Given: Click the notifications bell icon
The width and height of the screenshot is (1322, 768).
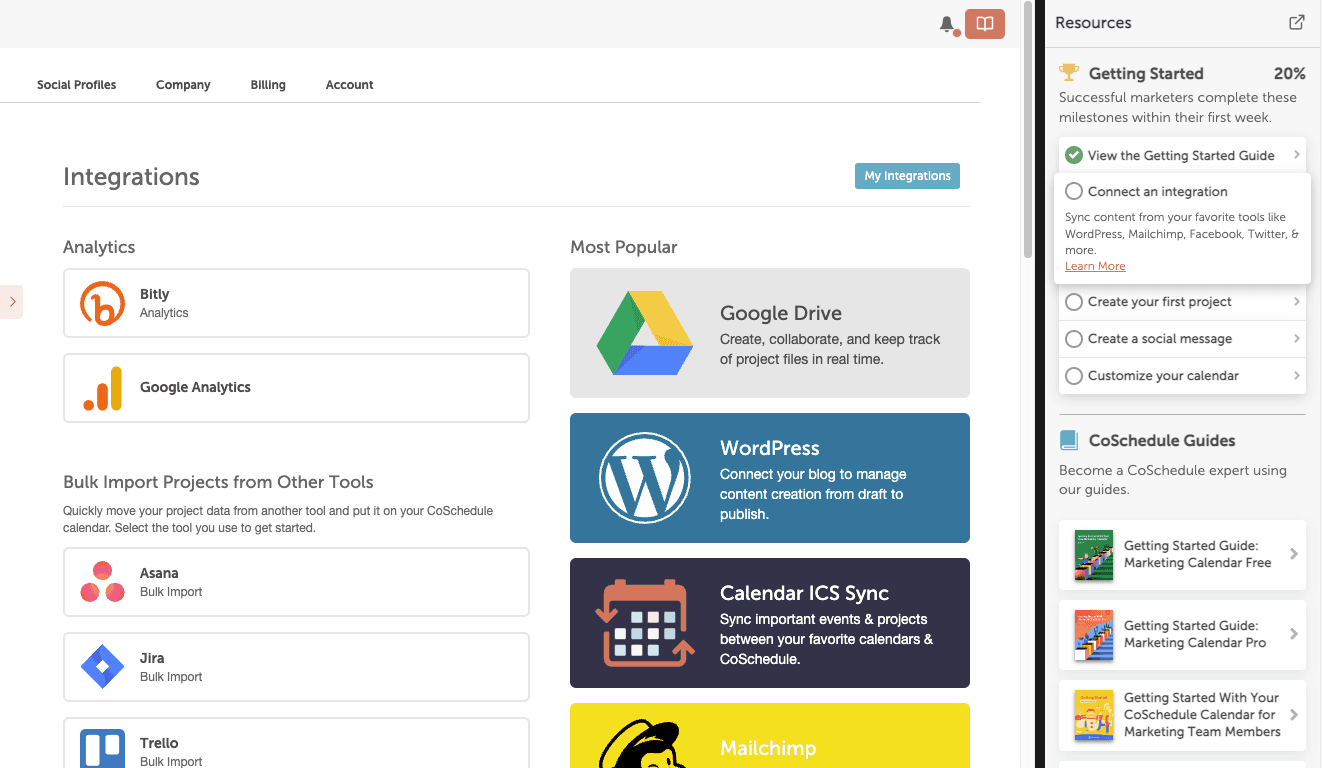Looking at the screenshot, I should 947,24.
